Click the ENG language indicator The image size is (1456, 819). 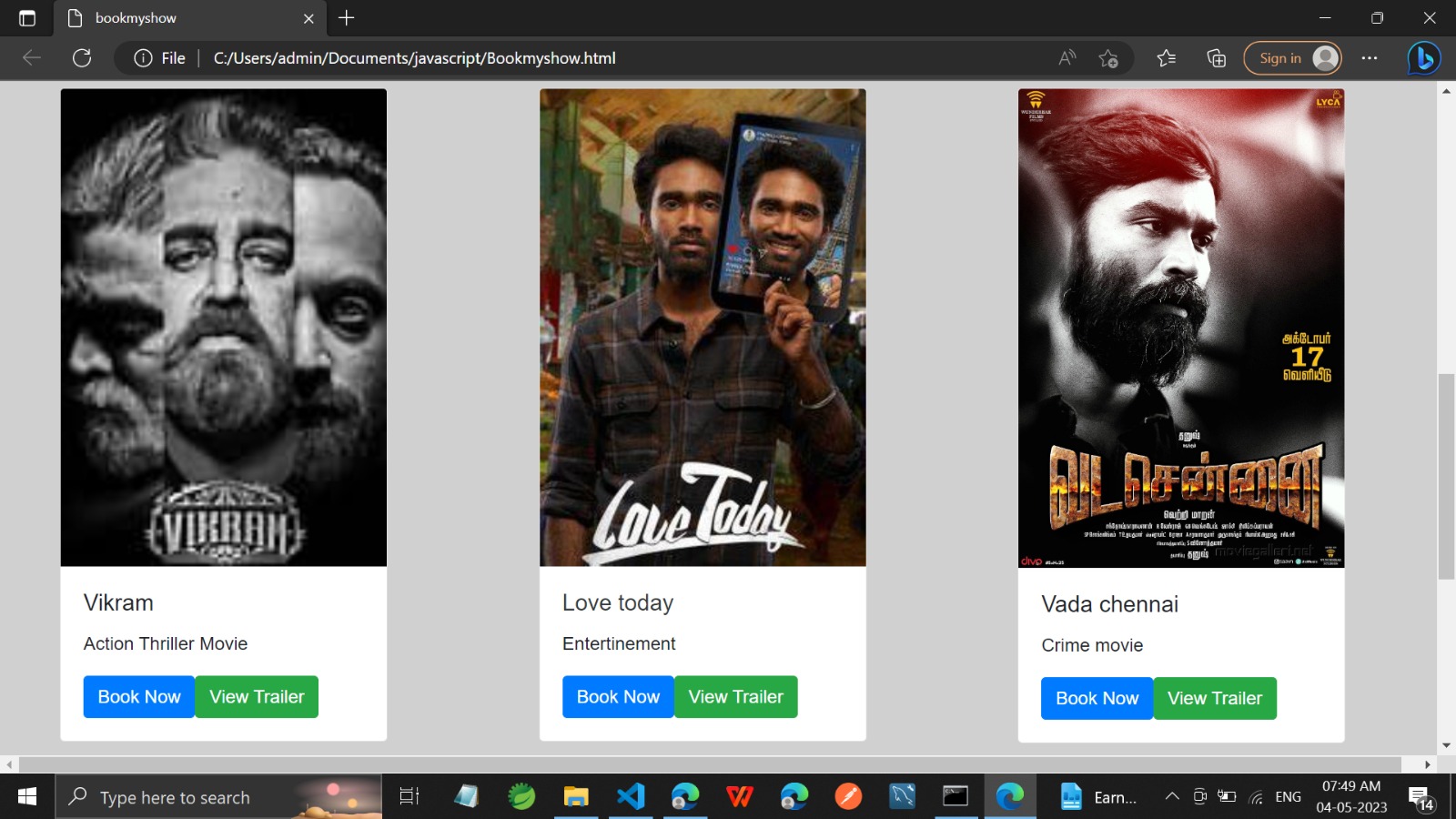(1288, 797)
